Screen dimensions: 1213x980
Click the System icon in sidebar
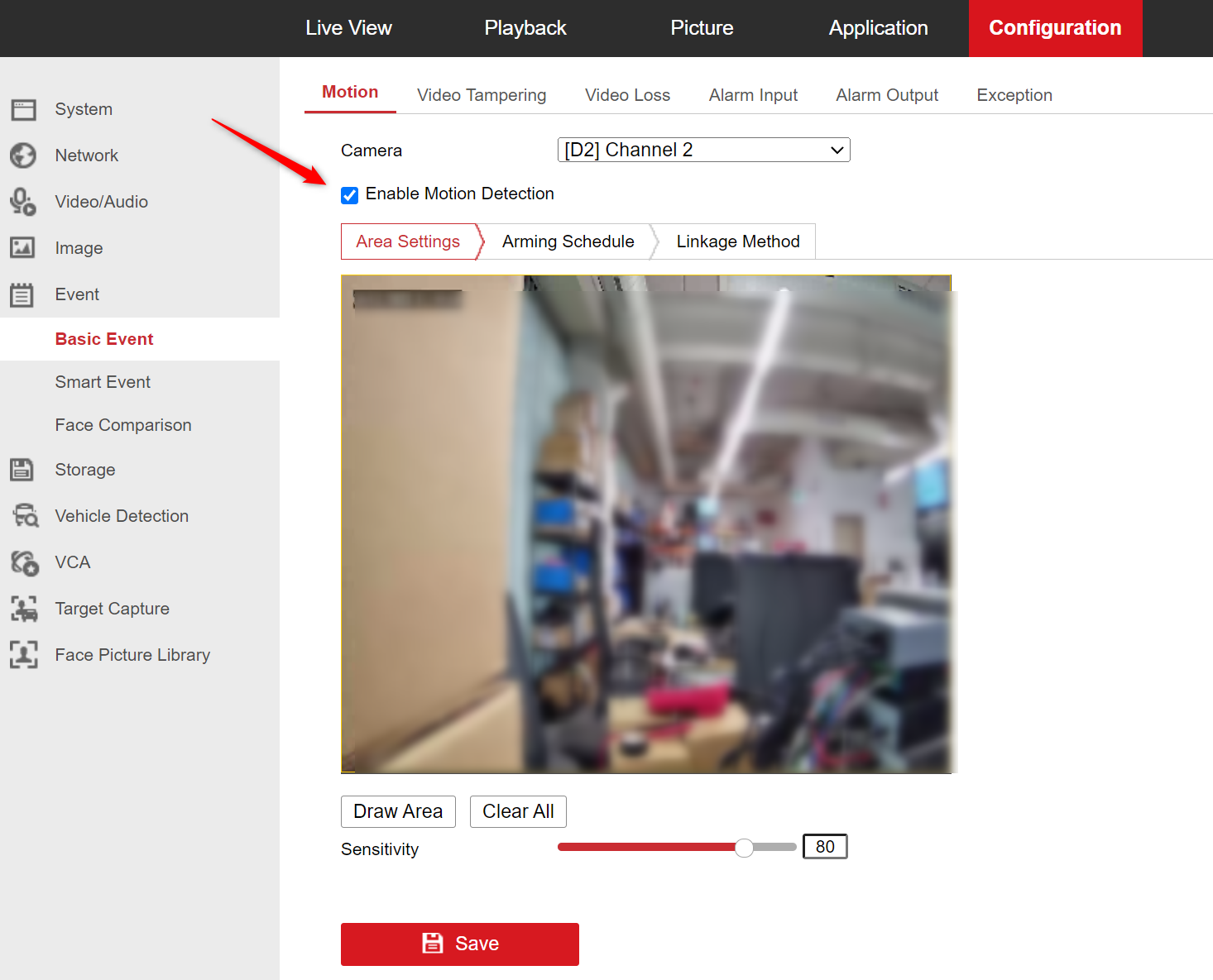click(x=23, y=109)
